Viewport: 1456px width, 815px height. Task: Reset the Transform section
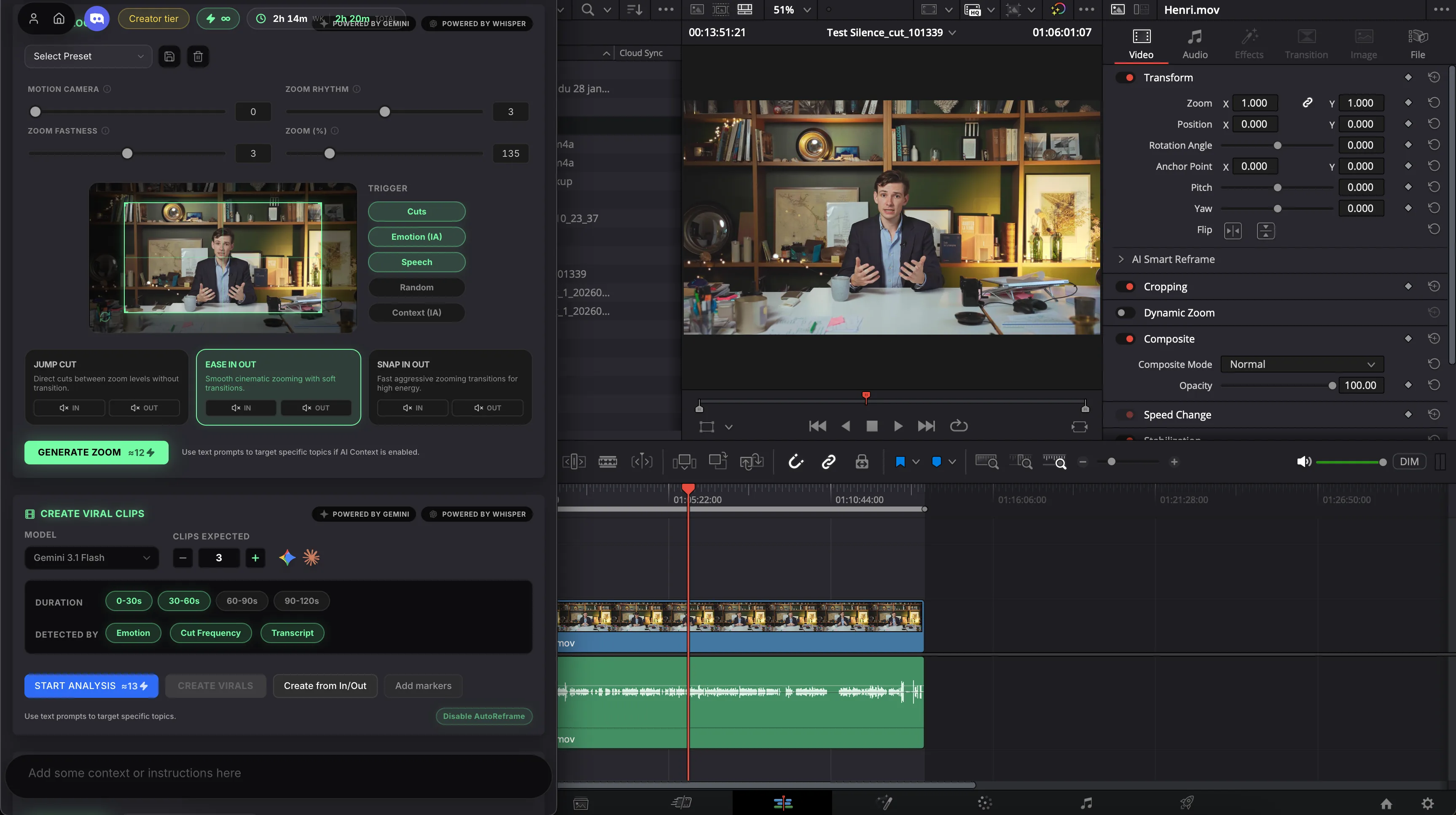point(1433,78)
